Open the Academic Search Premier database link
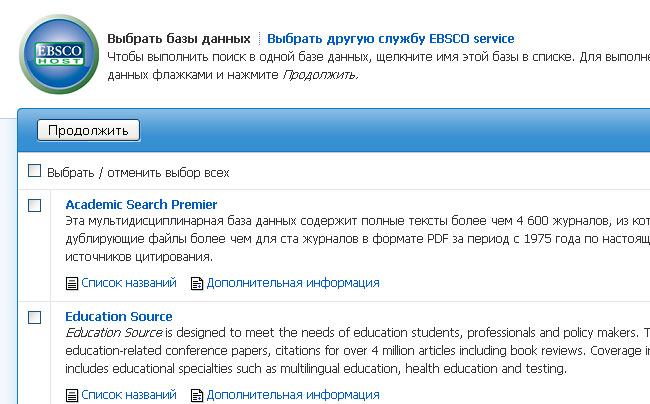Viewport: 650px width, 404px height. point(141,204)
